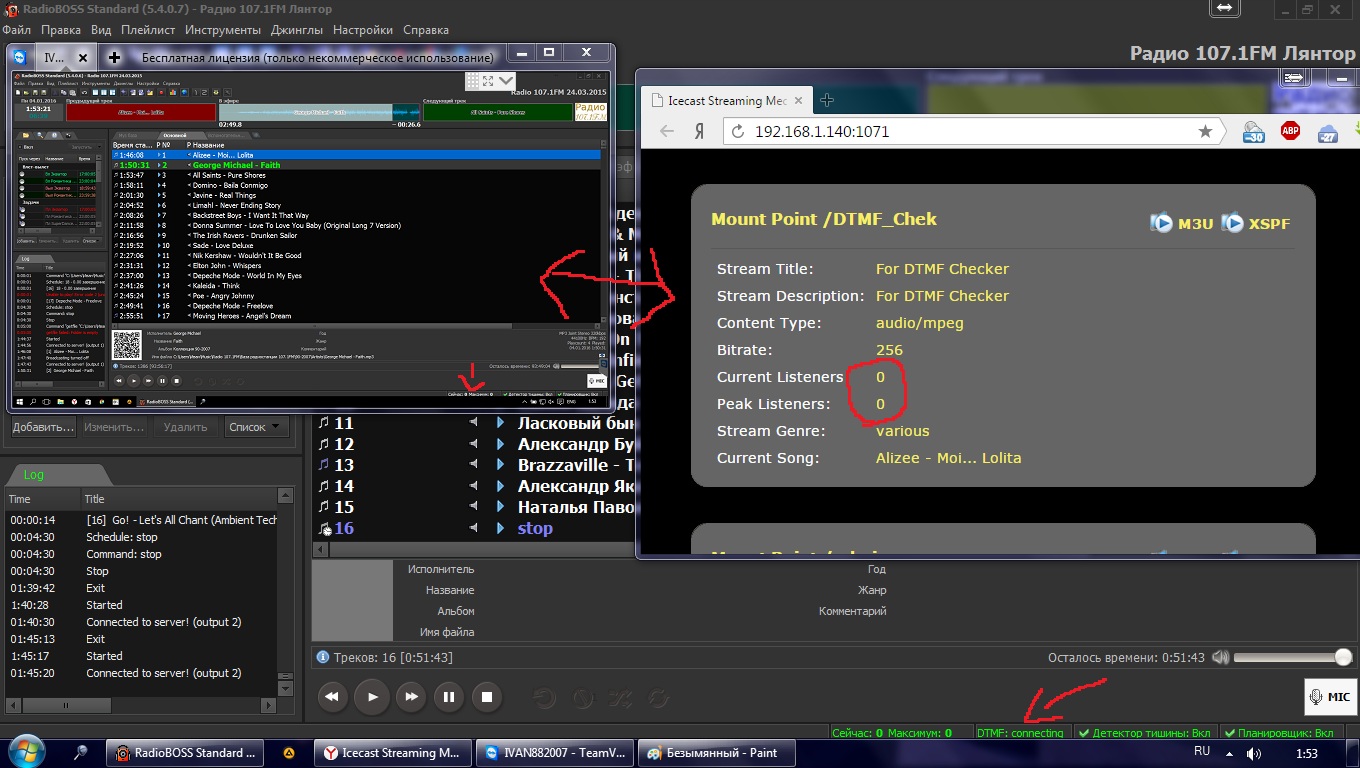This screenshot has width=1360, height=768.
Task: Close the IV... session tab in TeamViewer
Action: tap(83, 58)
